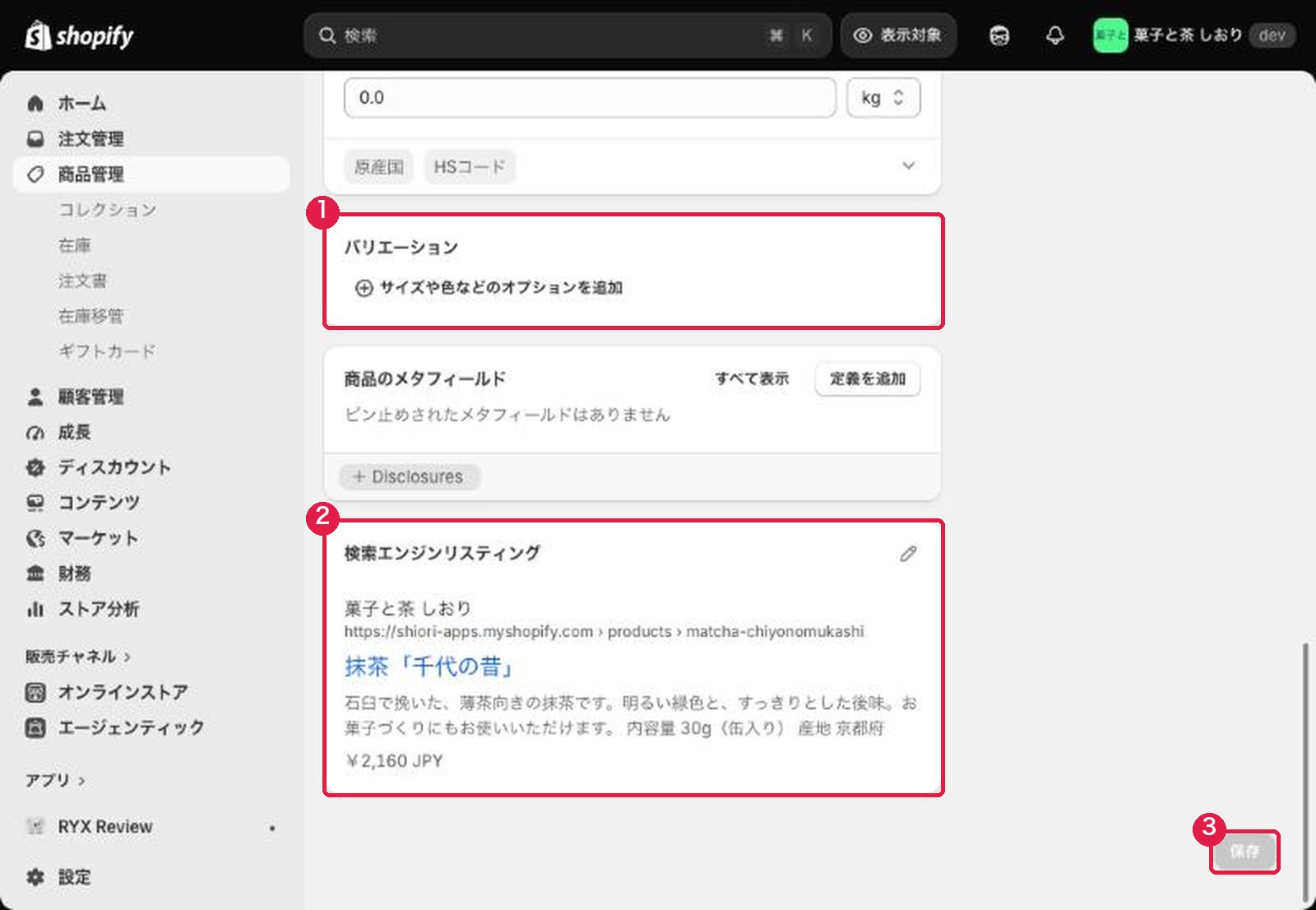Open notifications bell icon
The image size is (1316, 910).
[x=1055, y=35]
